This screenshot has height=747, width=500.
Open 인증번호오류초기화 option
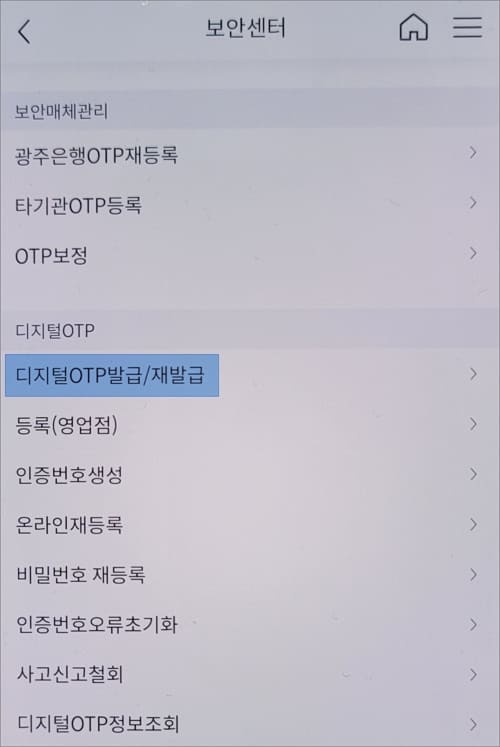[250, 625]
